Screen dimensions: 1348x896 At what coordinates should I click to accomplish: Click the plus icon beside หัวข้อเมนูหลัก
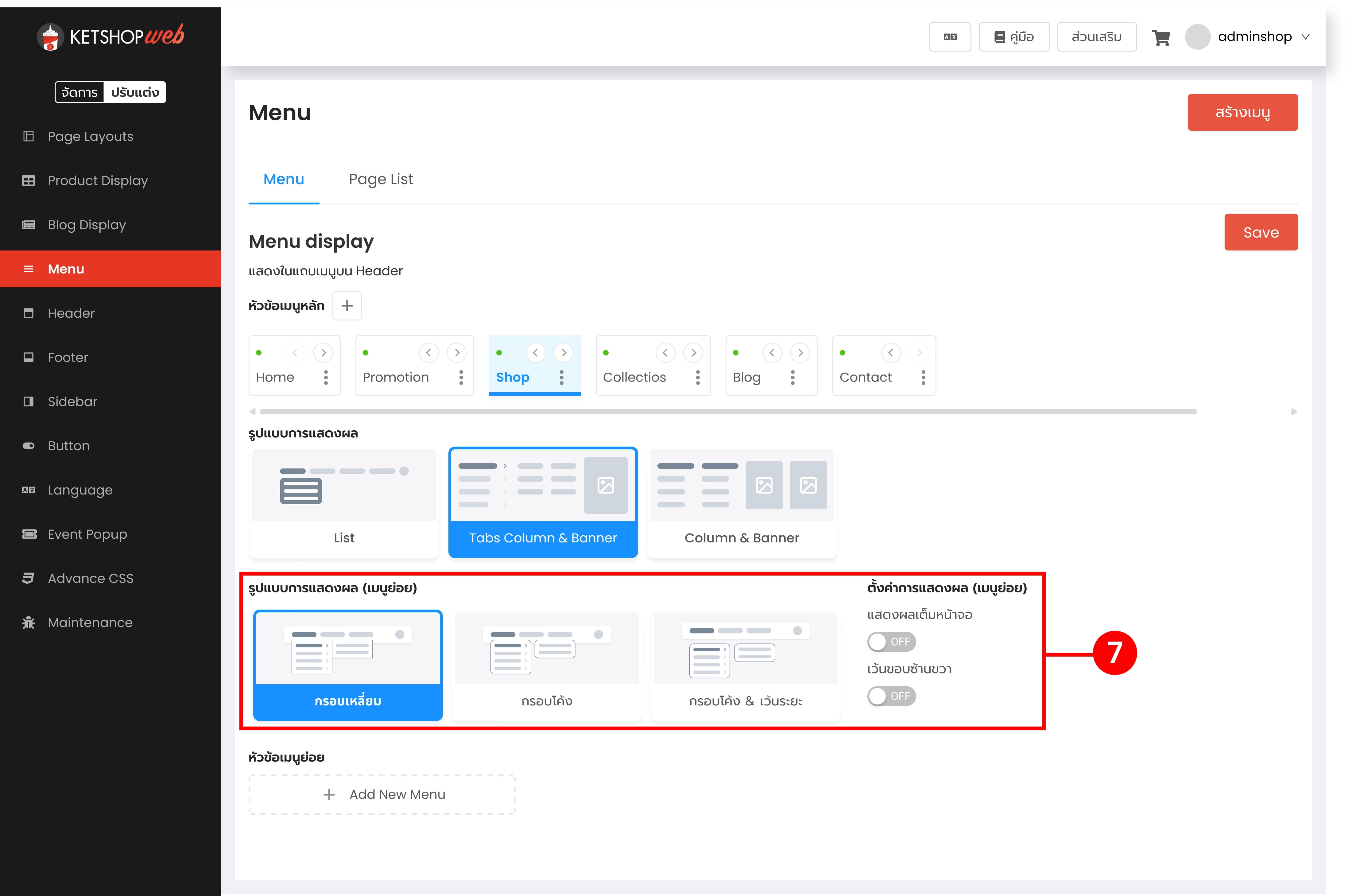point(347,306)
